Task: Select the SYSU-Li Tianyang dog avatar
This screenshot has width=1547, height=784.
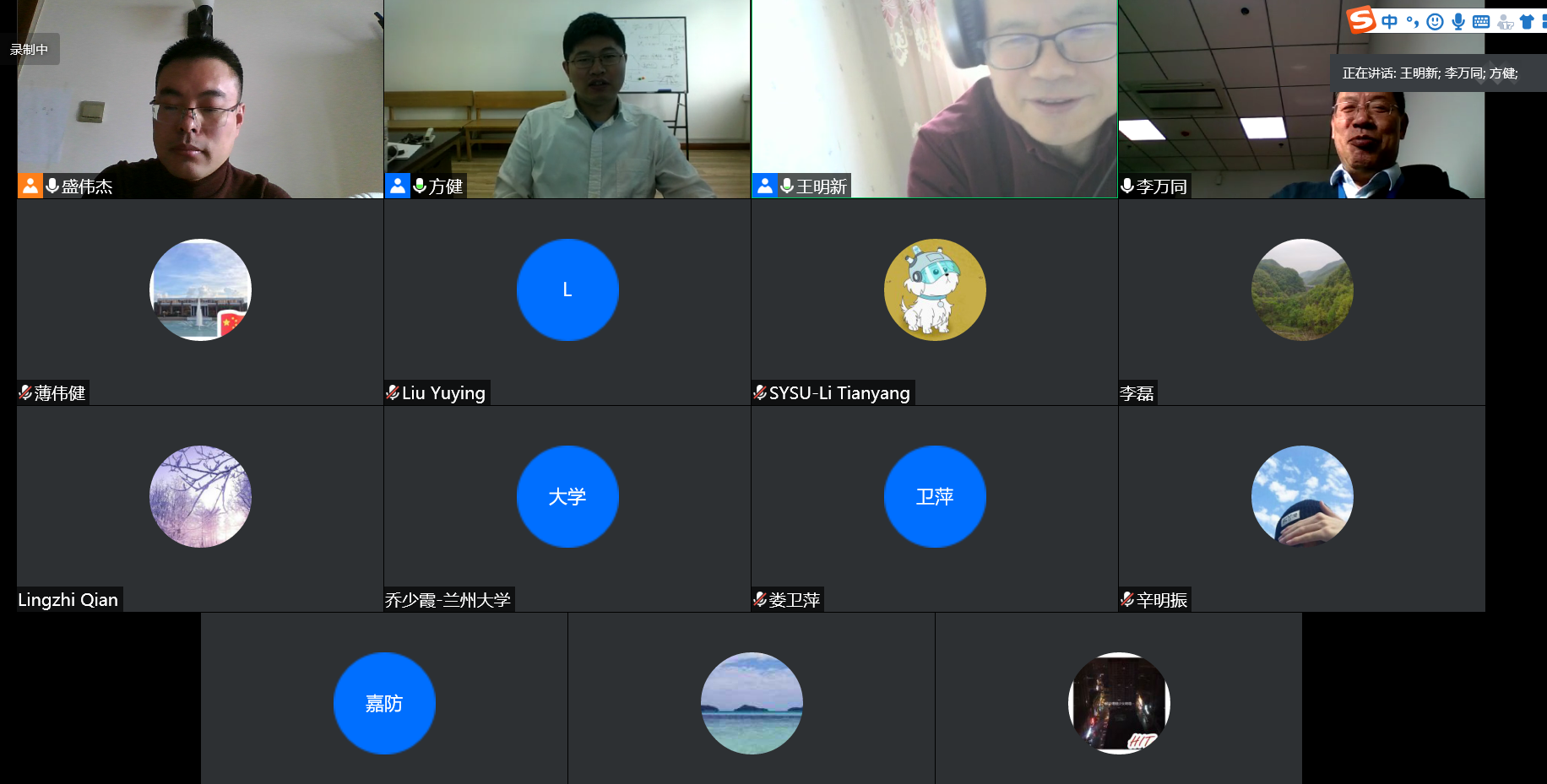Action: pyautogui.click(x=935, y=289)
